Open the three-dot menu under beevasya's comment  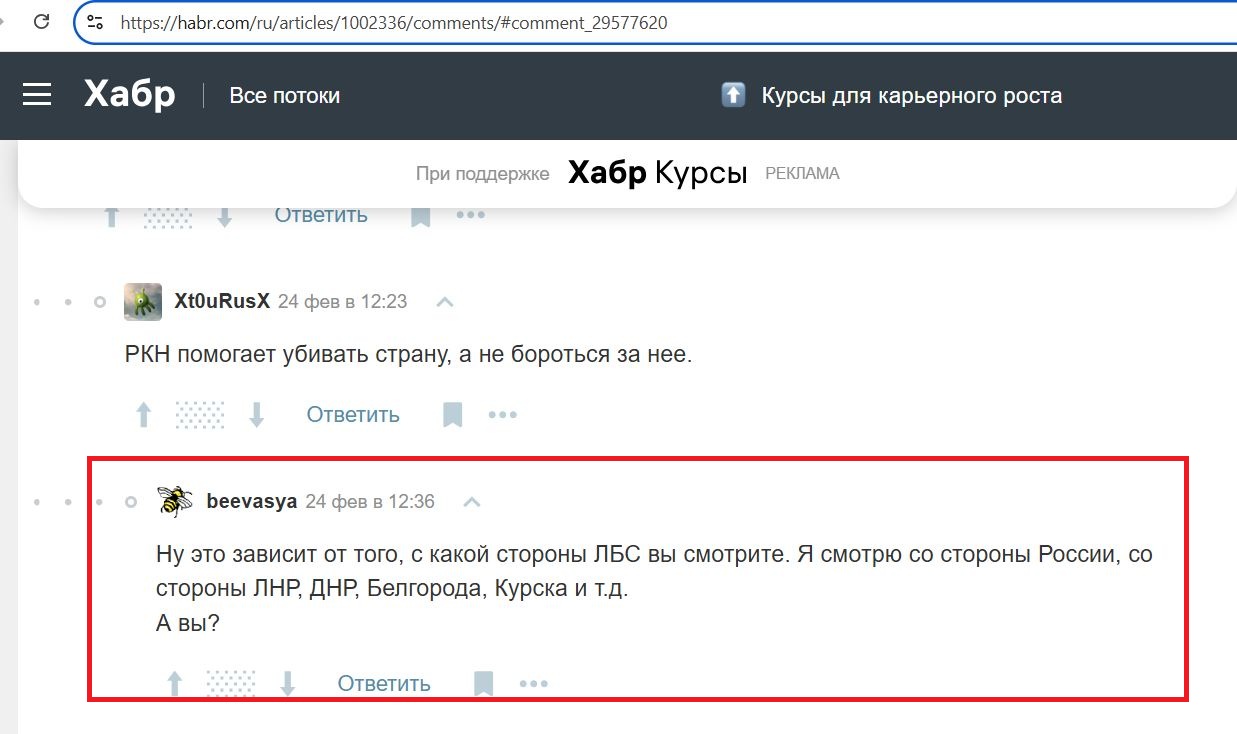(x=534, y=683)
